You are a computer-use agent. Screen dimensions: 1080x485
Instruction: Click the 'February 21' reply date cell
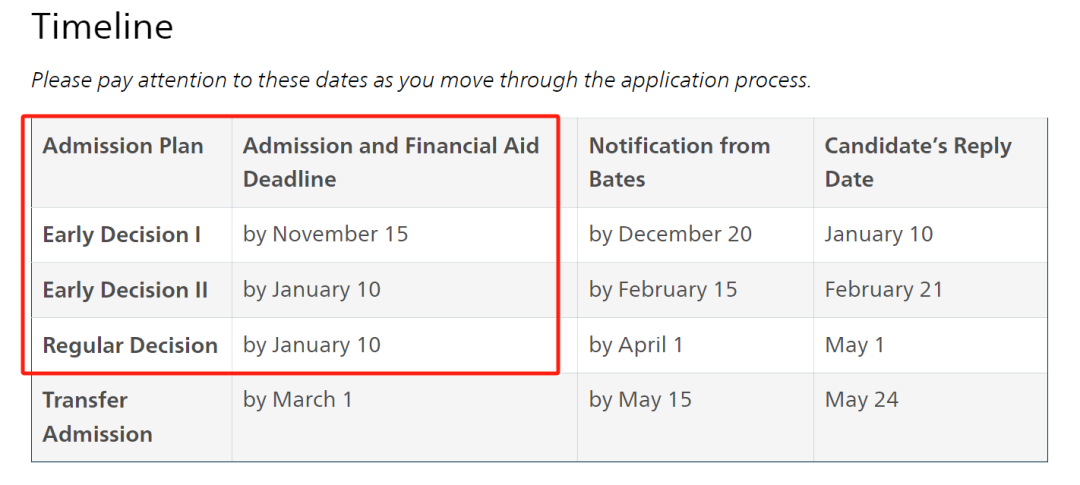pos(884,289)
